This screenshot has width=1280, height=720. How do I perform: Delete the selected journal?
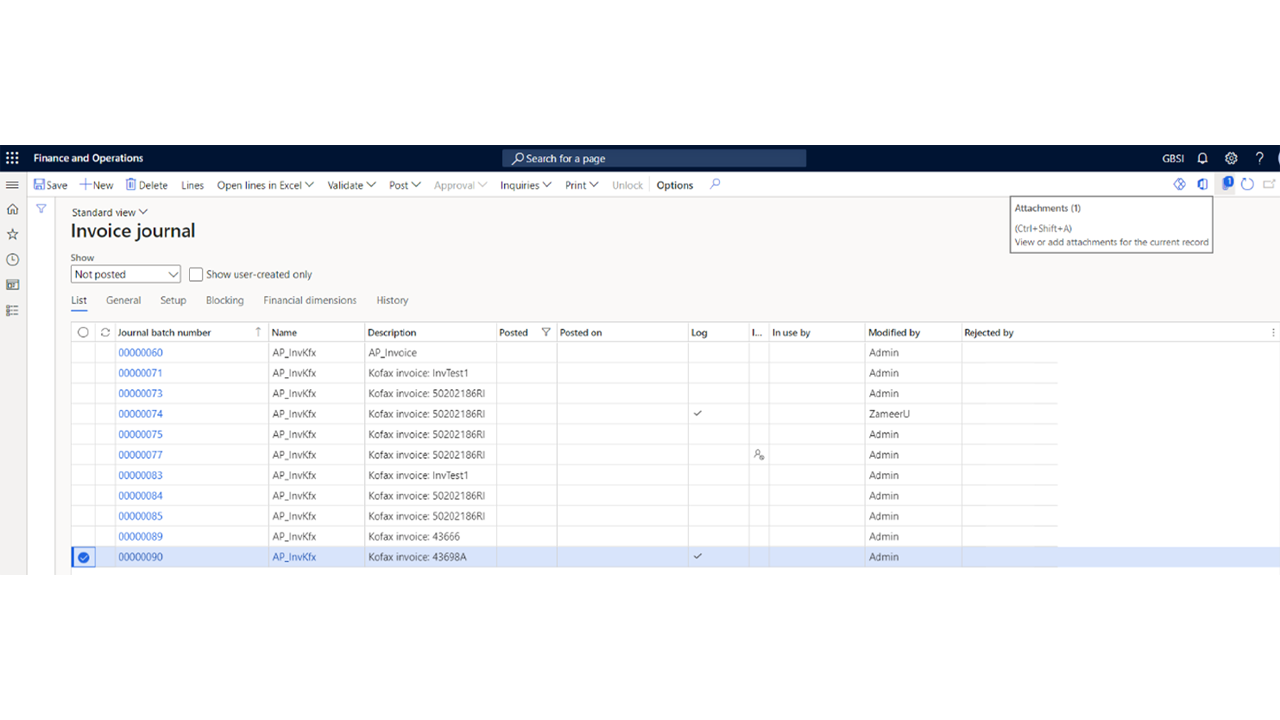[147, 185]
